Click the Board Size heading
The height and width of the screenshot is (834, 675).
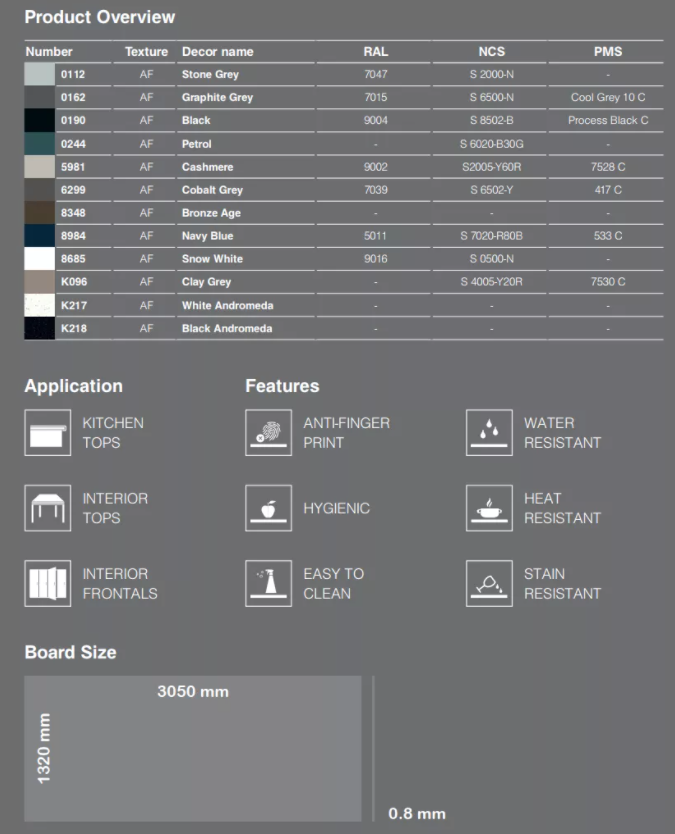tap(70, 652)
